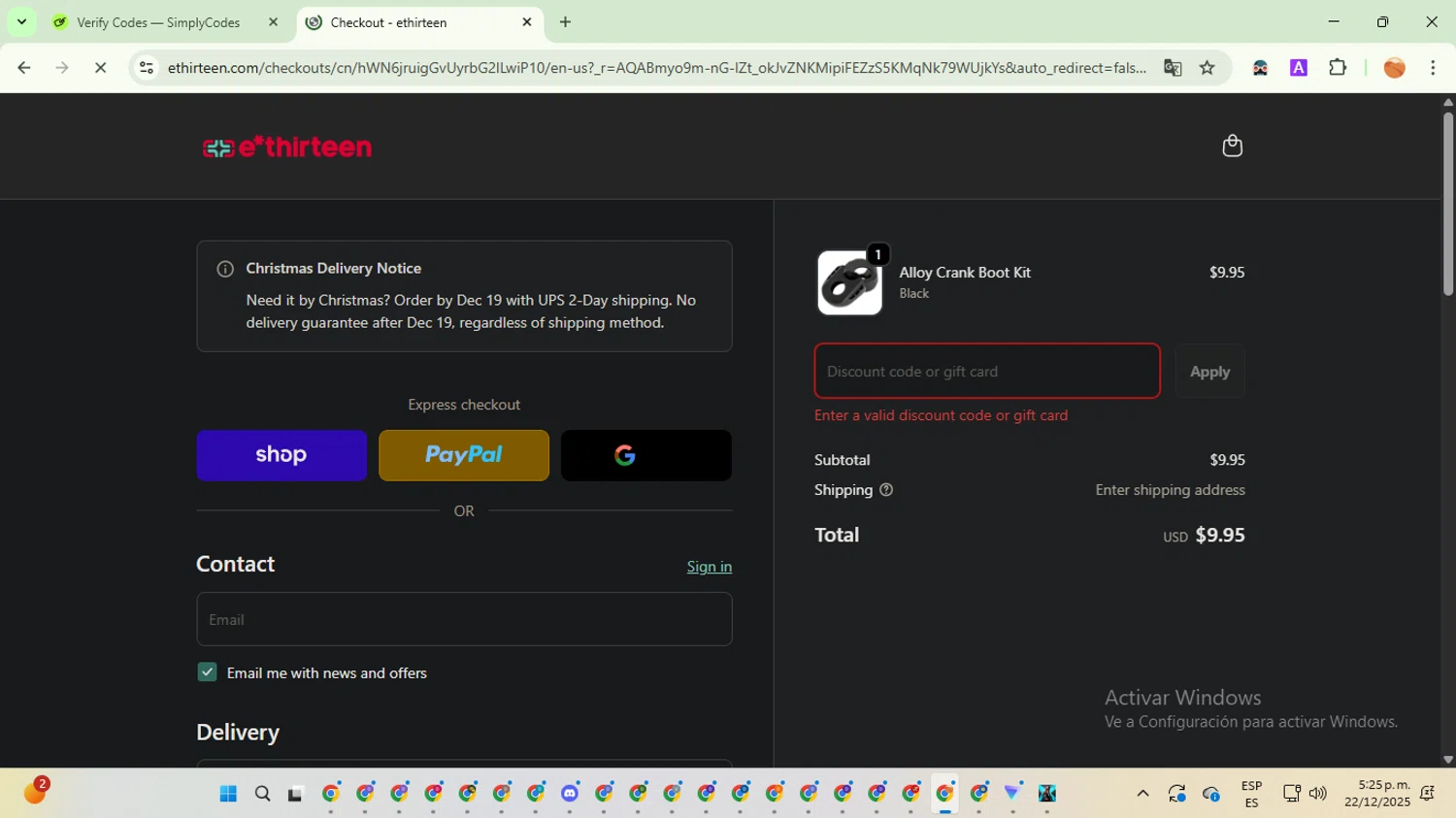Open the Windows Start menu
Image resolution: width=1456 pixels, height=818 pixels.
[x=228, y=794]
